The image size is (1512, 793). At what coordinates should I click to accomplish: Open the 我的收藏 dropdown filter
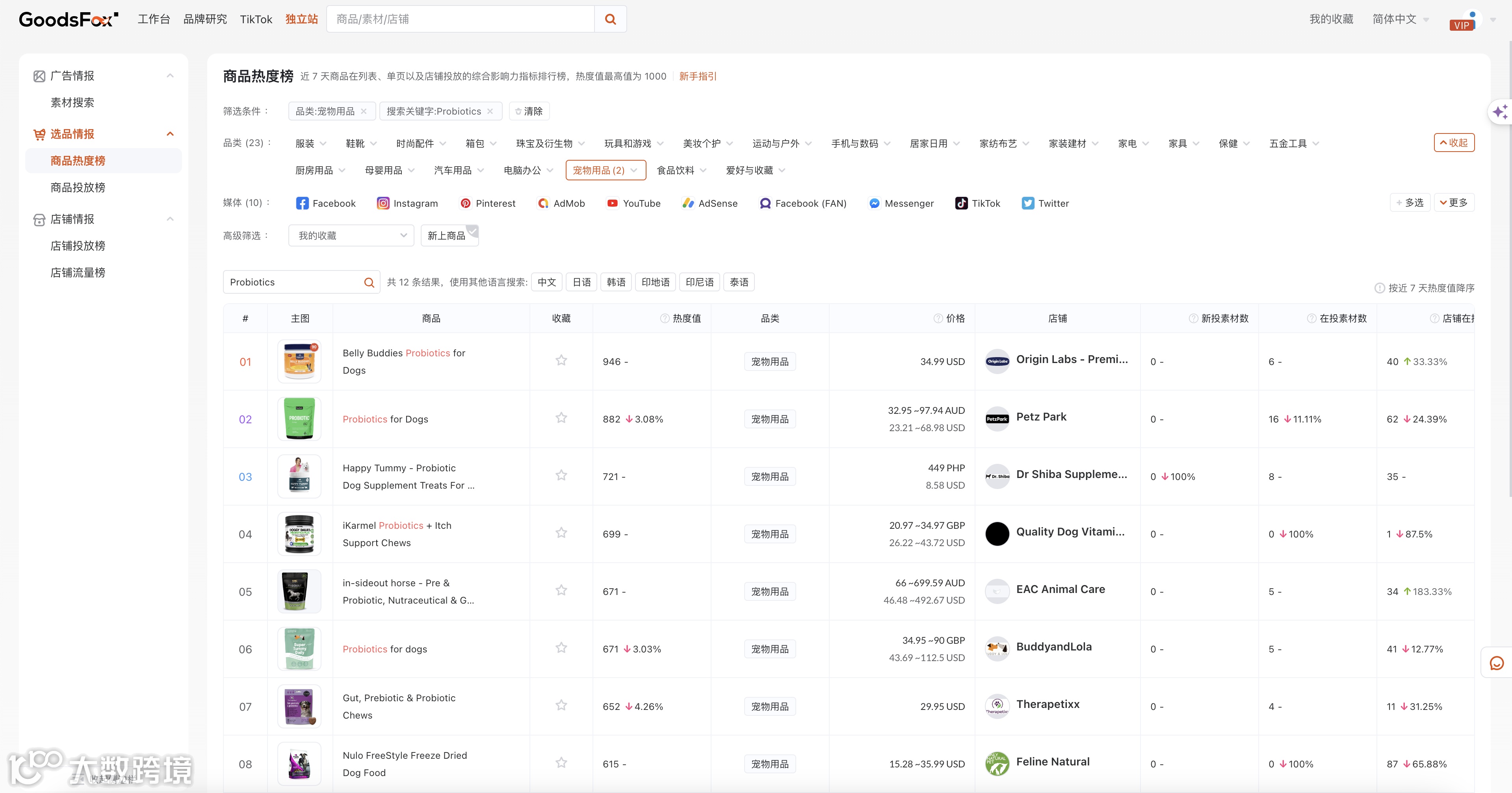[x=351, y=236]
